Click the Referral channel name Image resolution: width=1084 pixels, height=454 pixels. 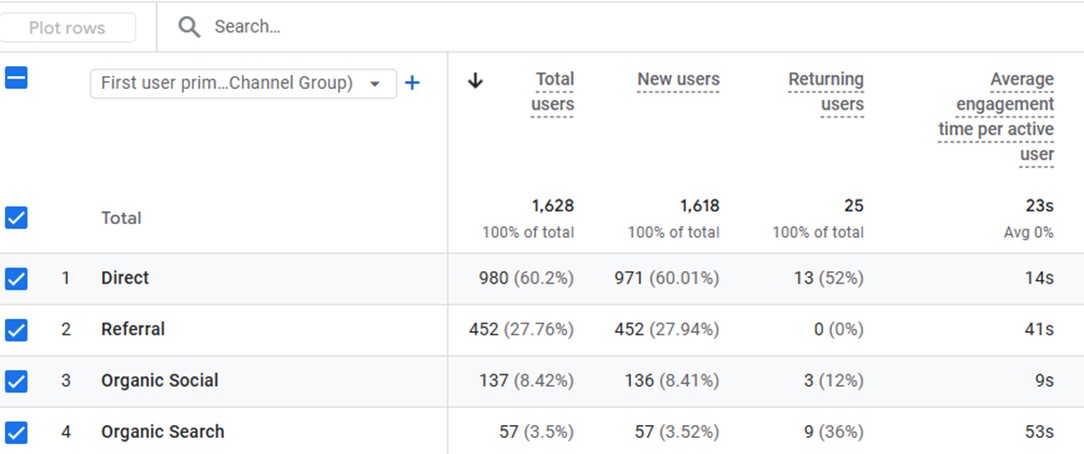pos(133,329)
